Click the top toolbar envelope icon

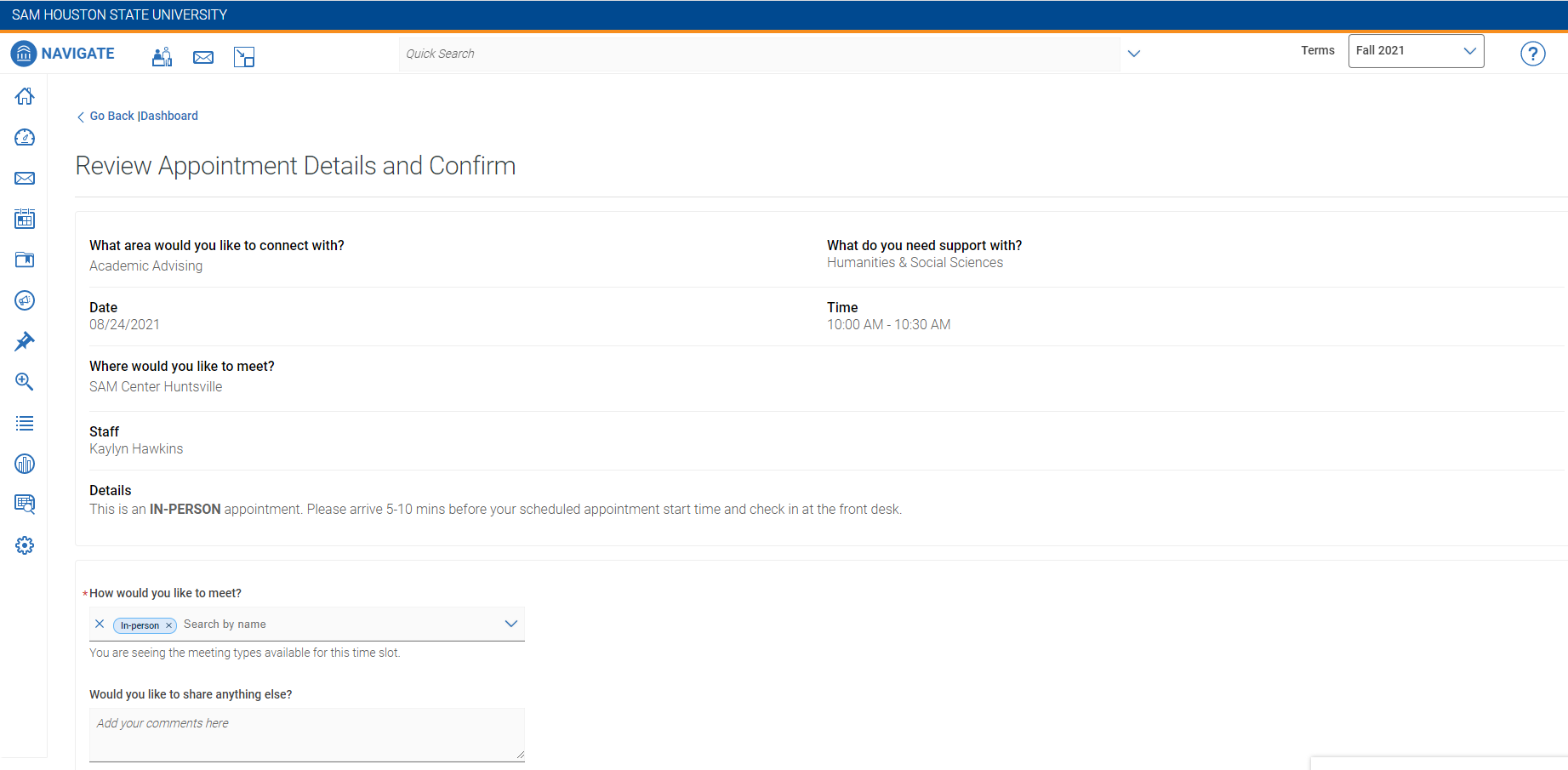pyautogui.click(x=203, y=57)
